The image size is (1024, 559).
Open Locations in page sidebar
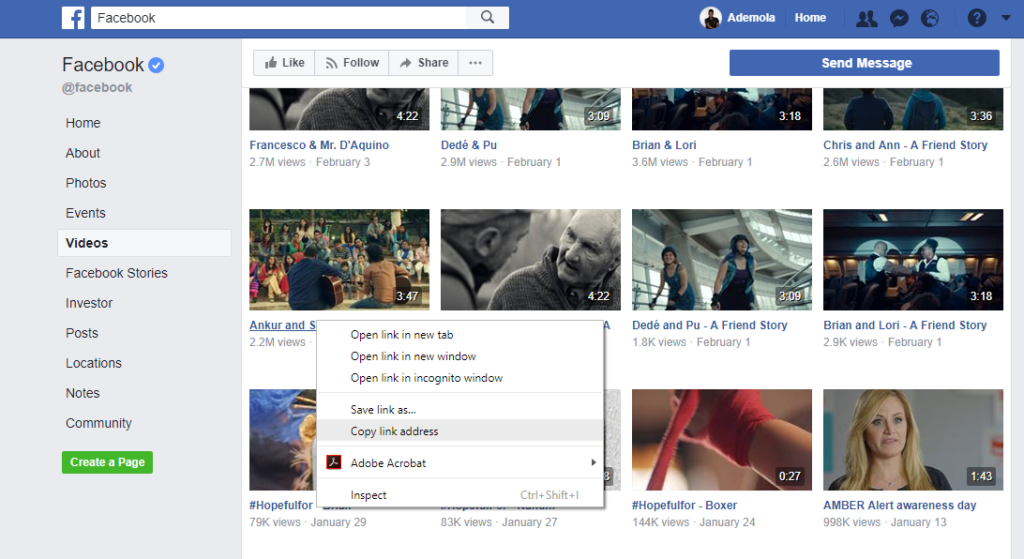(93, 363)
